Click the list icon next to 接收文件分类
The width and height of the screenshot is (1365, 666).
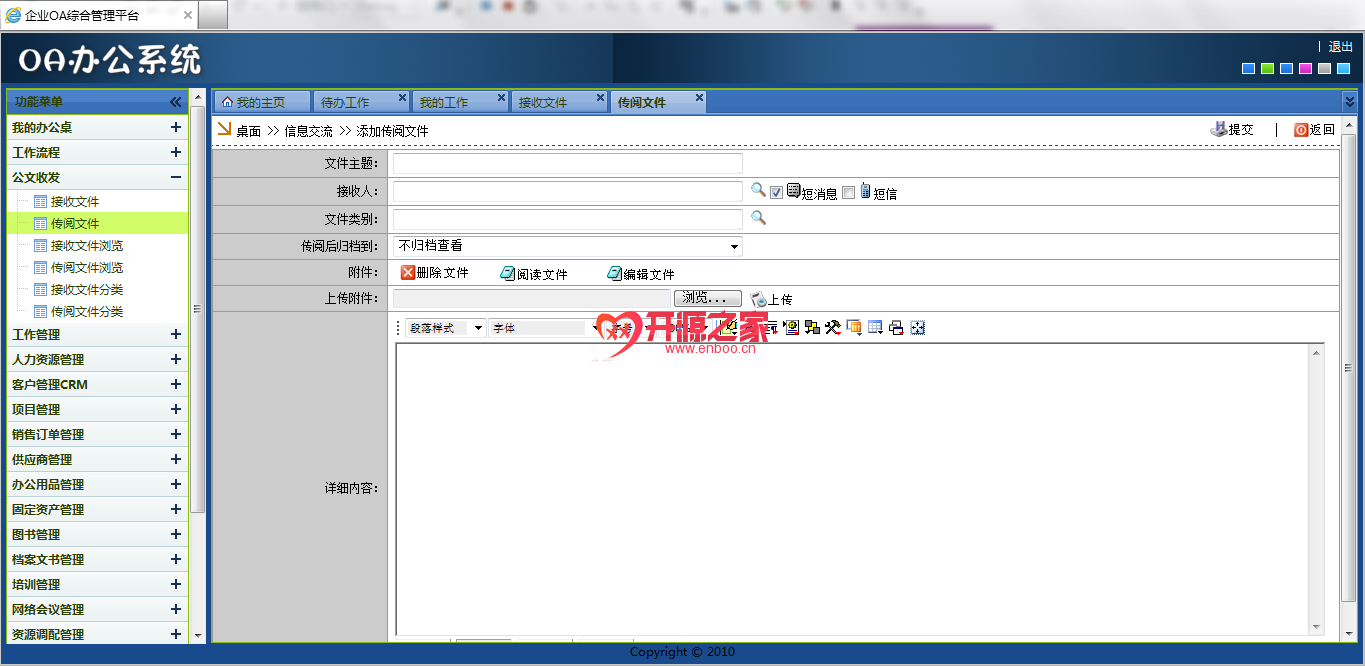tap(41, 290)
